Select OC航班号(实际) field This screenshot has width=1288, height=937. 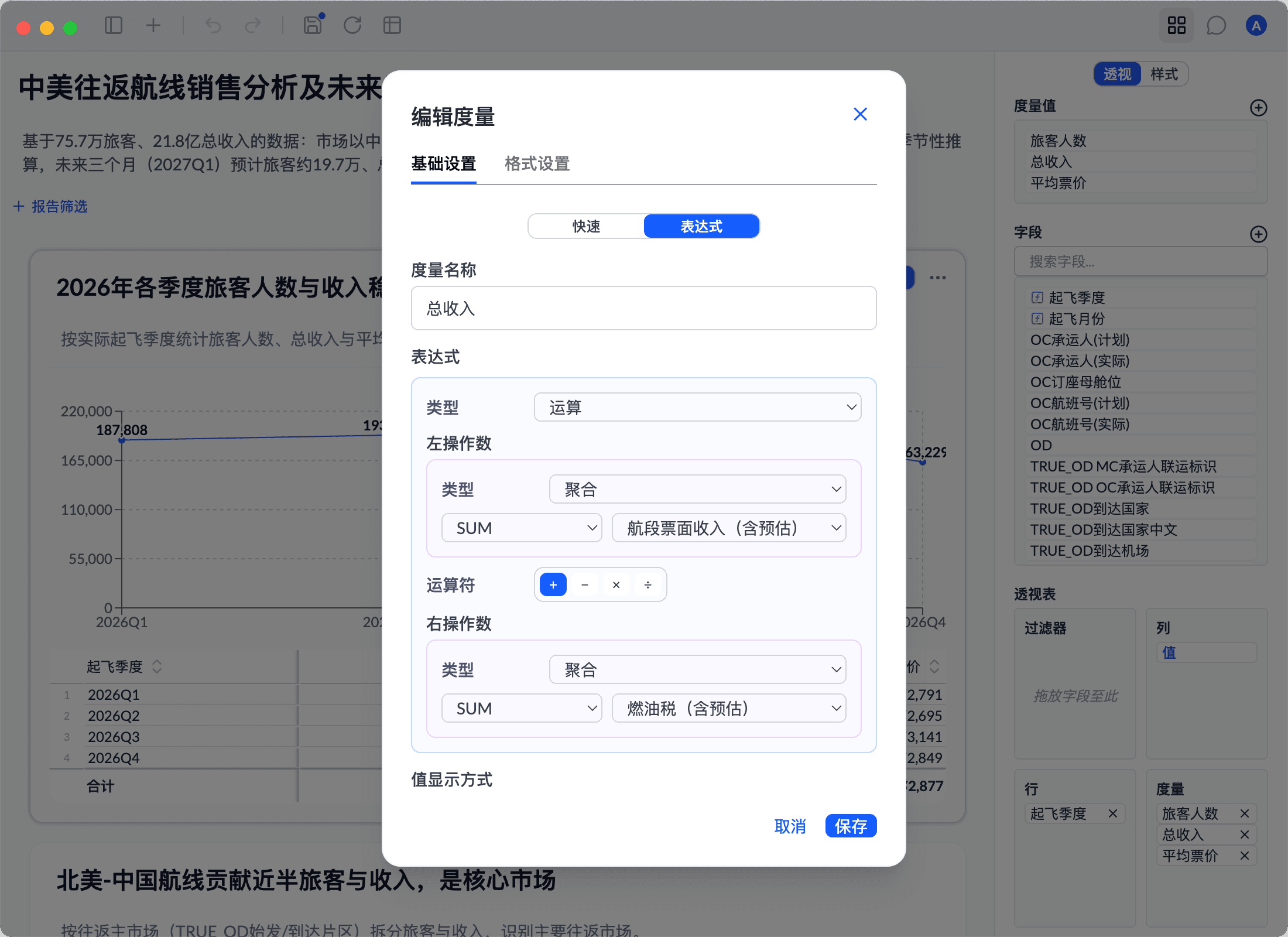1140,424
